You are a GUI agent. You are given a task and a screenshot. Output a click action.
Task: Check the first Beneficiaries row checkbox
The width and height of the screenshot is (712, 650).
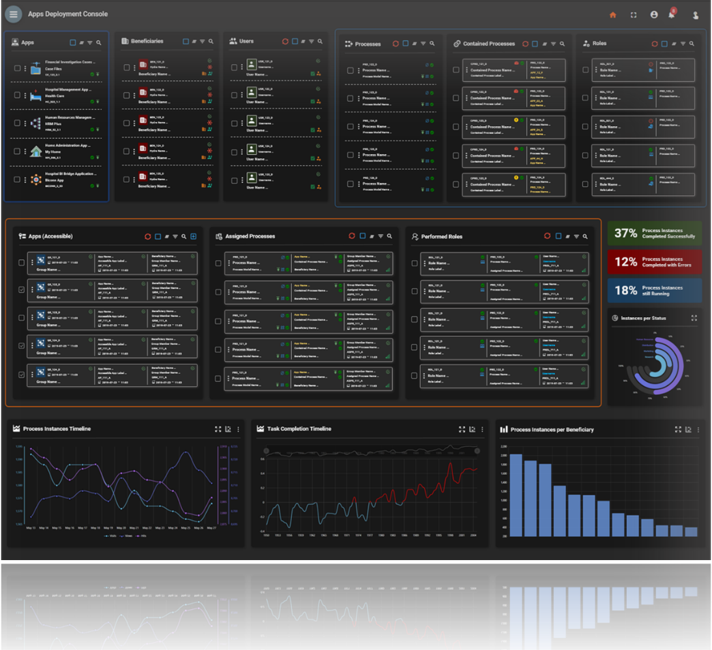tap(127, 68)
